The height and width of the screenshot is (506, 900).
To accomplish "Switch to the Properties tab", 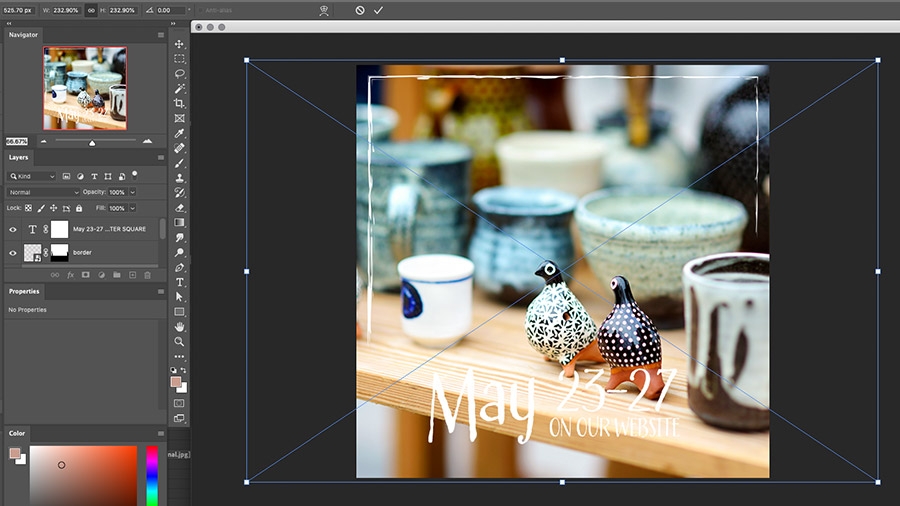I will click(x=24, y=291).
